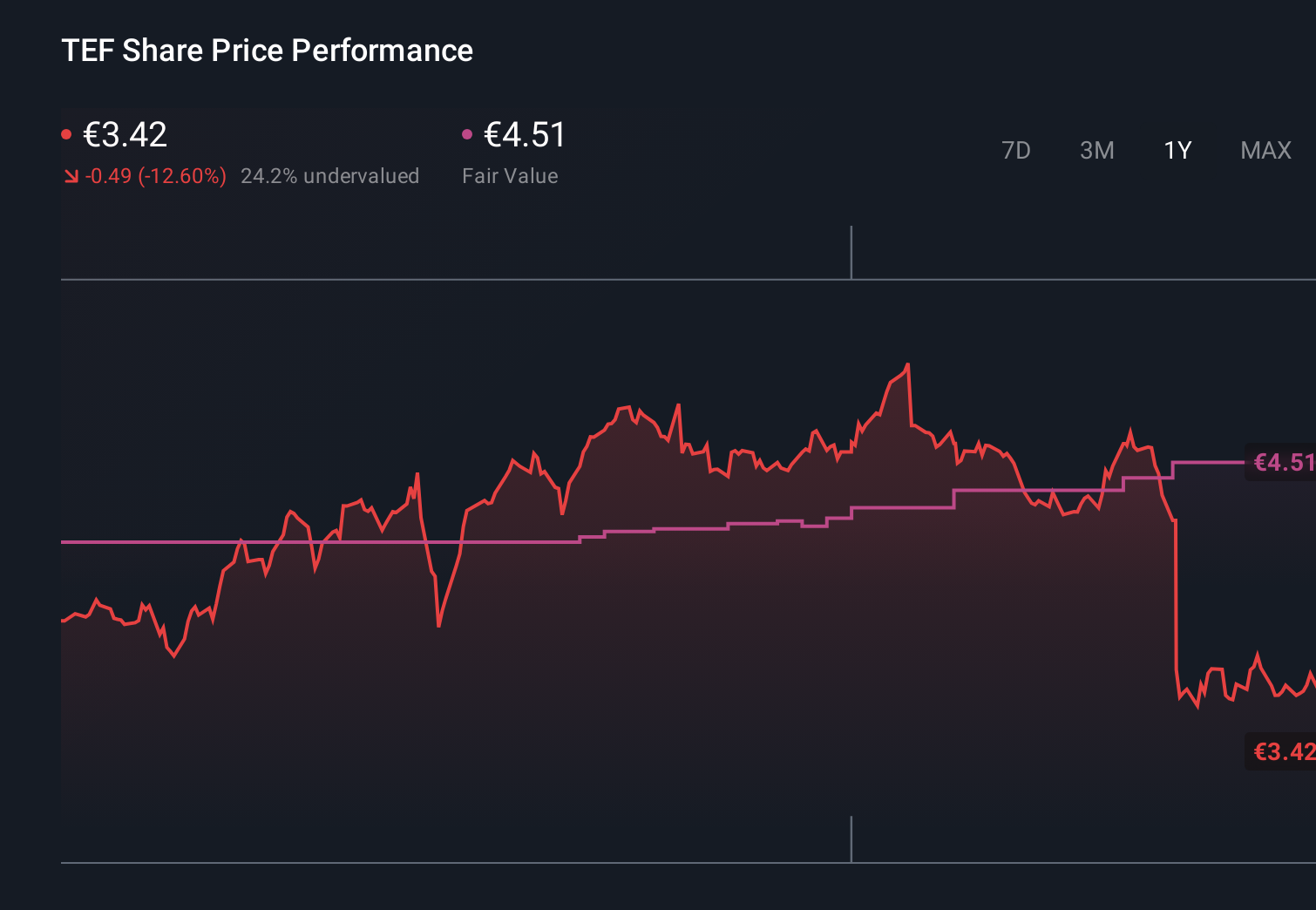Click the chart's vertical gridline marker
This screenshot has height=910, width=1316.
point(851,251)
